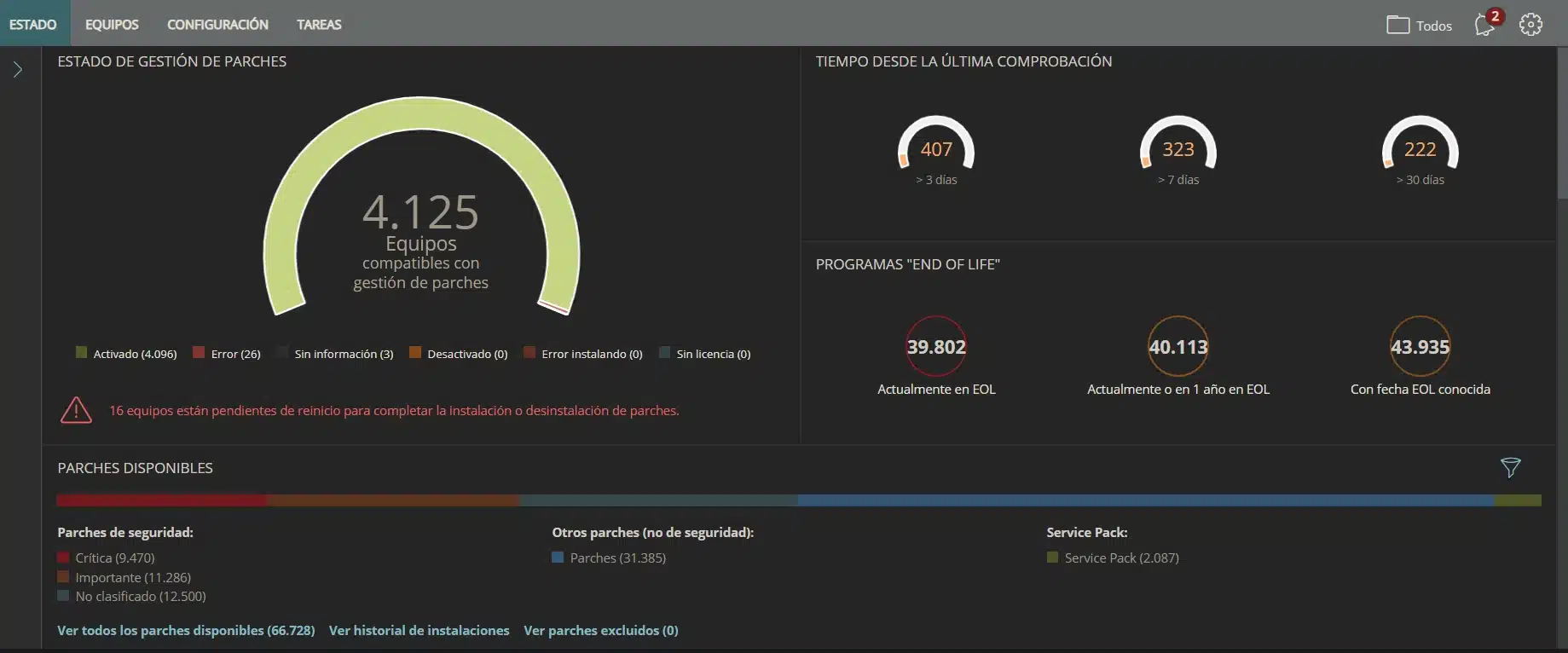Select Crítica (9.470) security patches
The height and width of the screenshot is (653, 1568).
(107, 558)
